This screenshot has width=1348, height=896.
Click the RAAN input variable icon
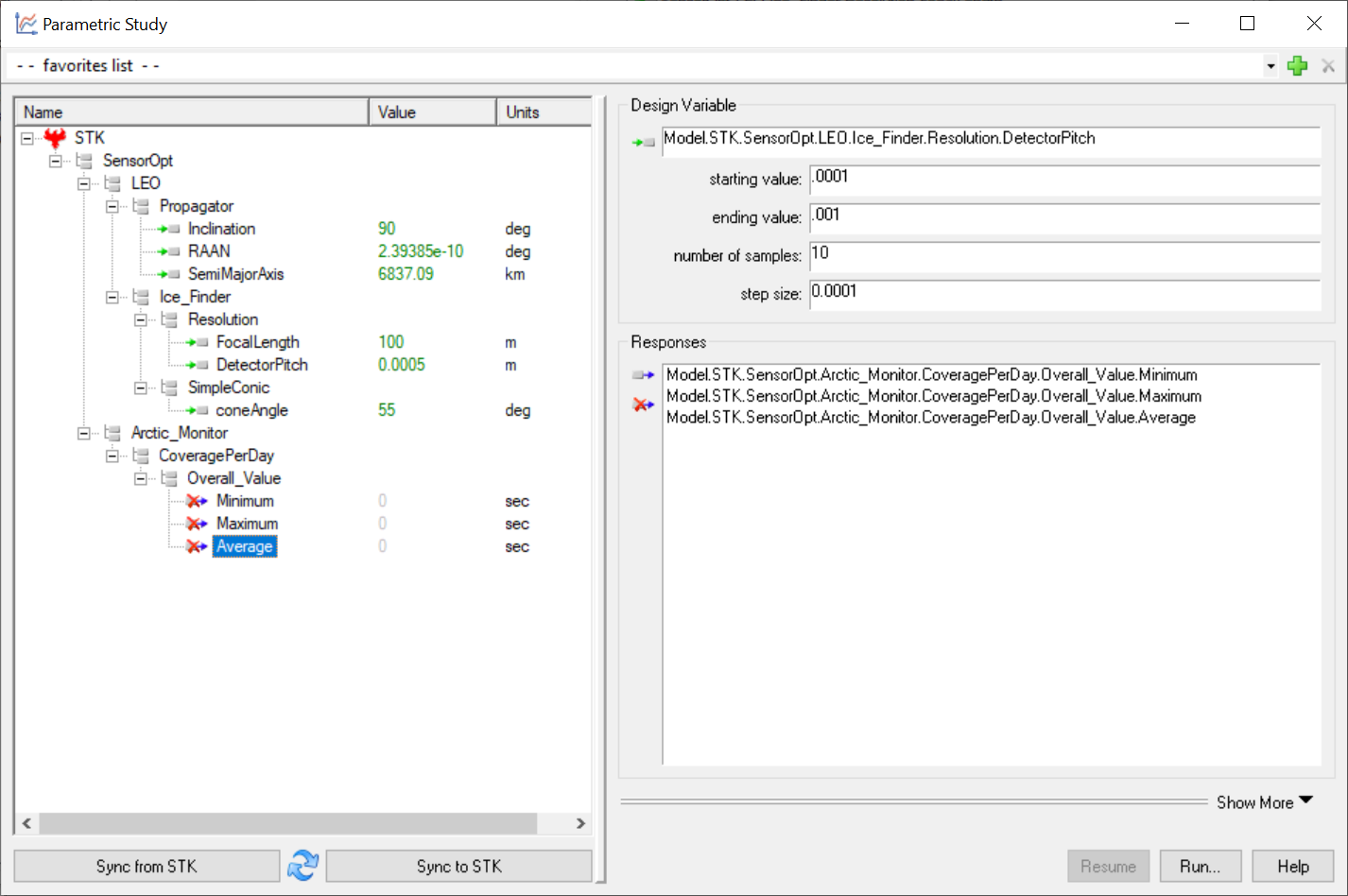(169, 251)
